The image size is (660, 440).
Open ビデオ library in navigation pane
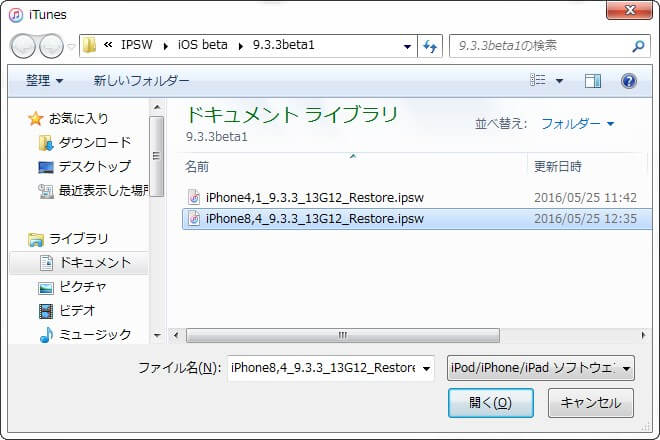(x=77, y=311)
